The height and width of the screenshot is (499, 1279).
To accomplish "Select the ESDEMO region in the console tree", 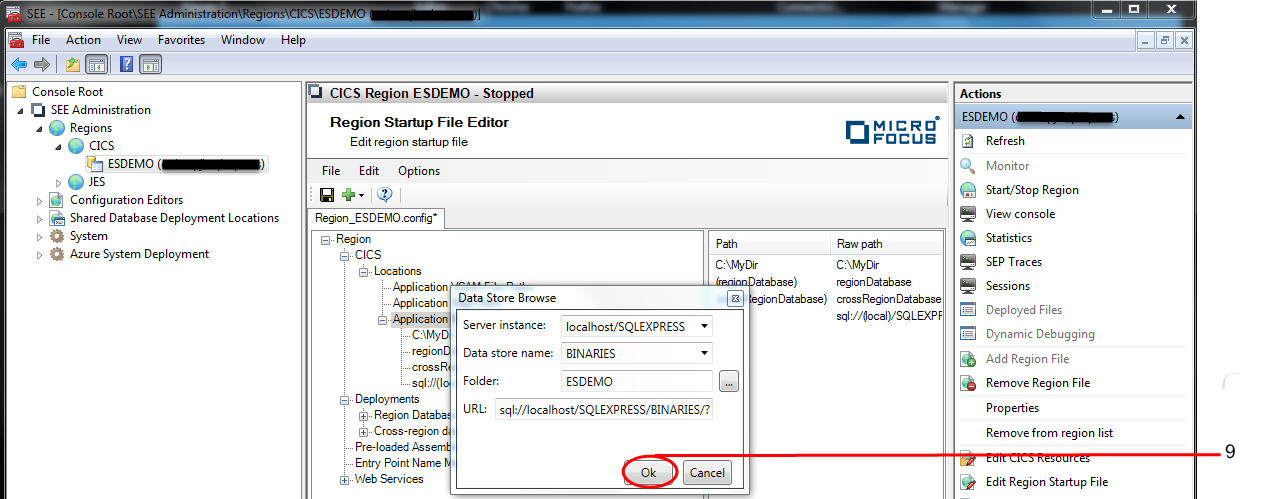I will (x=186, y=164).
